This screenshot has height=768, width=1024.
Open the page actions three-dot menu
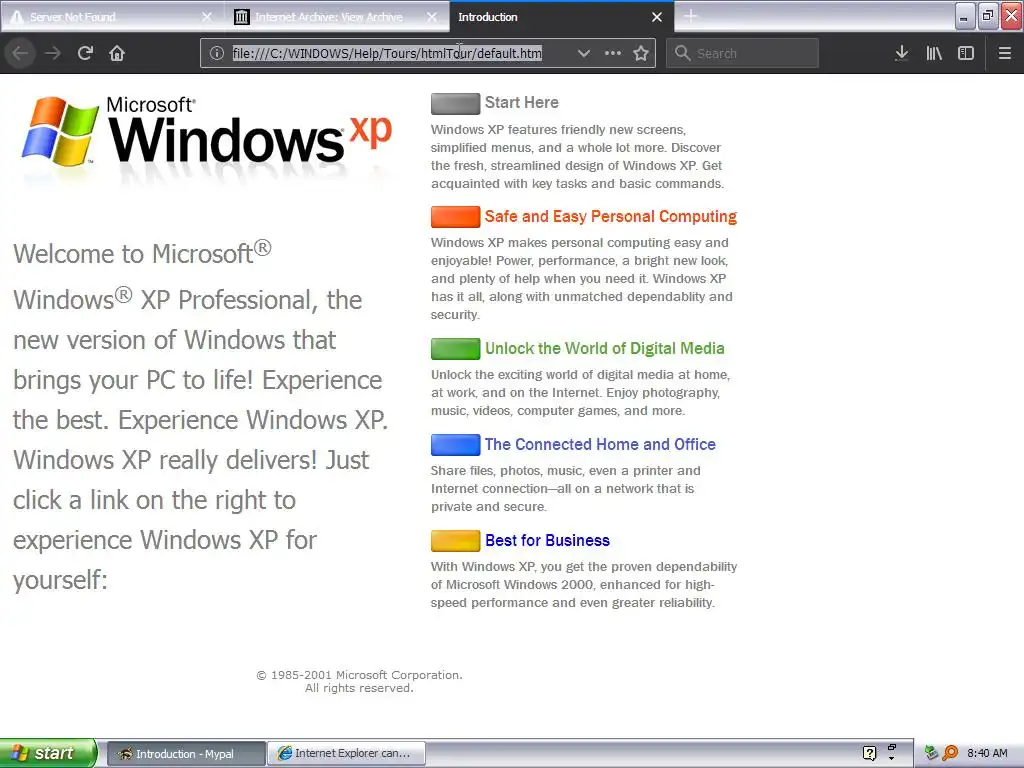coord(613,53)
